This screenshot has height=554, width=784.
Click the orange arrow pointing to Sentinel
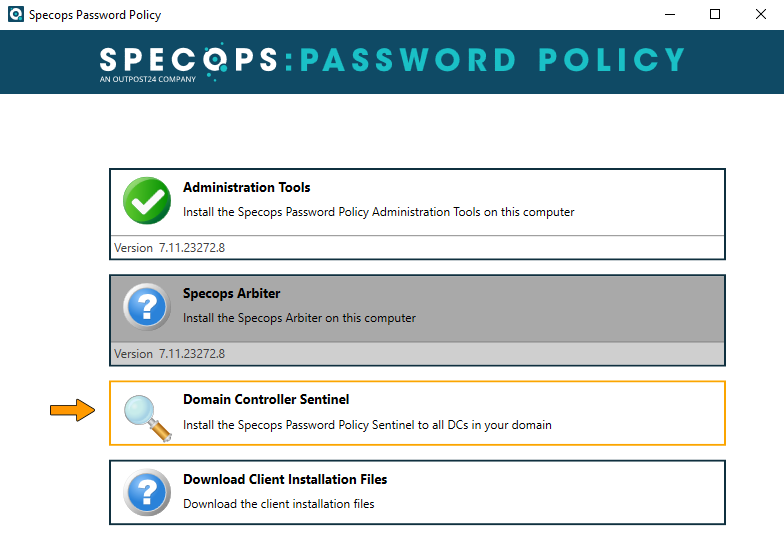tap(72, 410)
